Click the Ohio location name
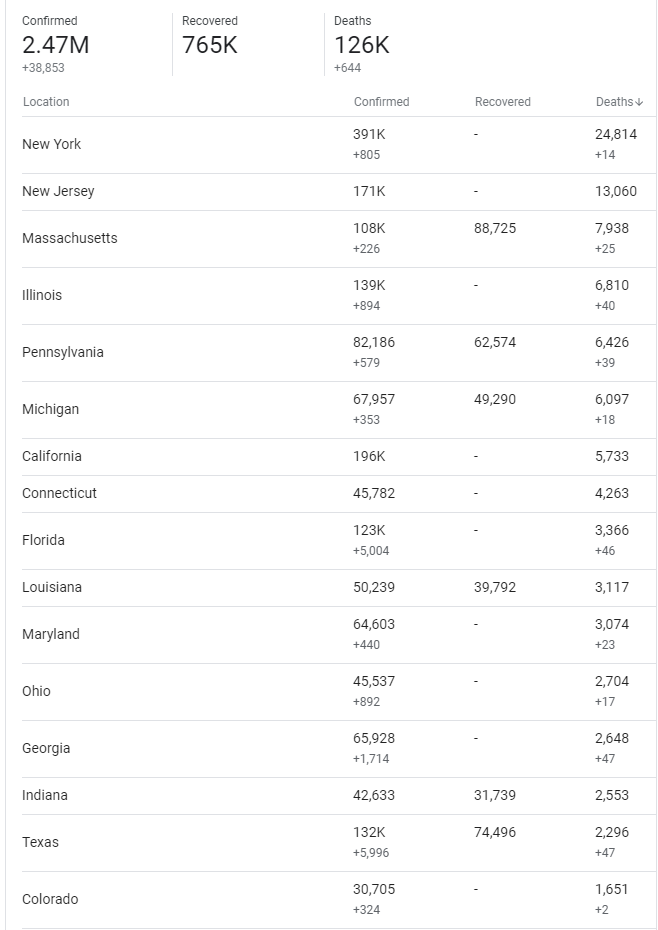Viewport: 658px width, 930px height. (36, 691)
